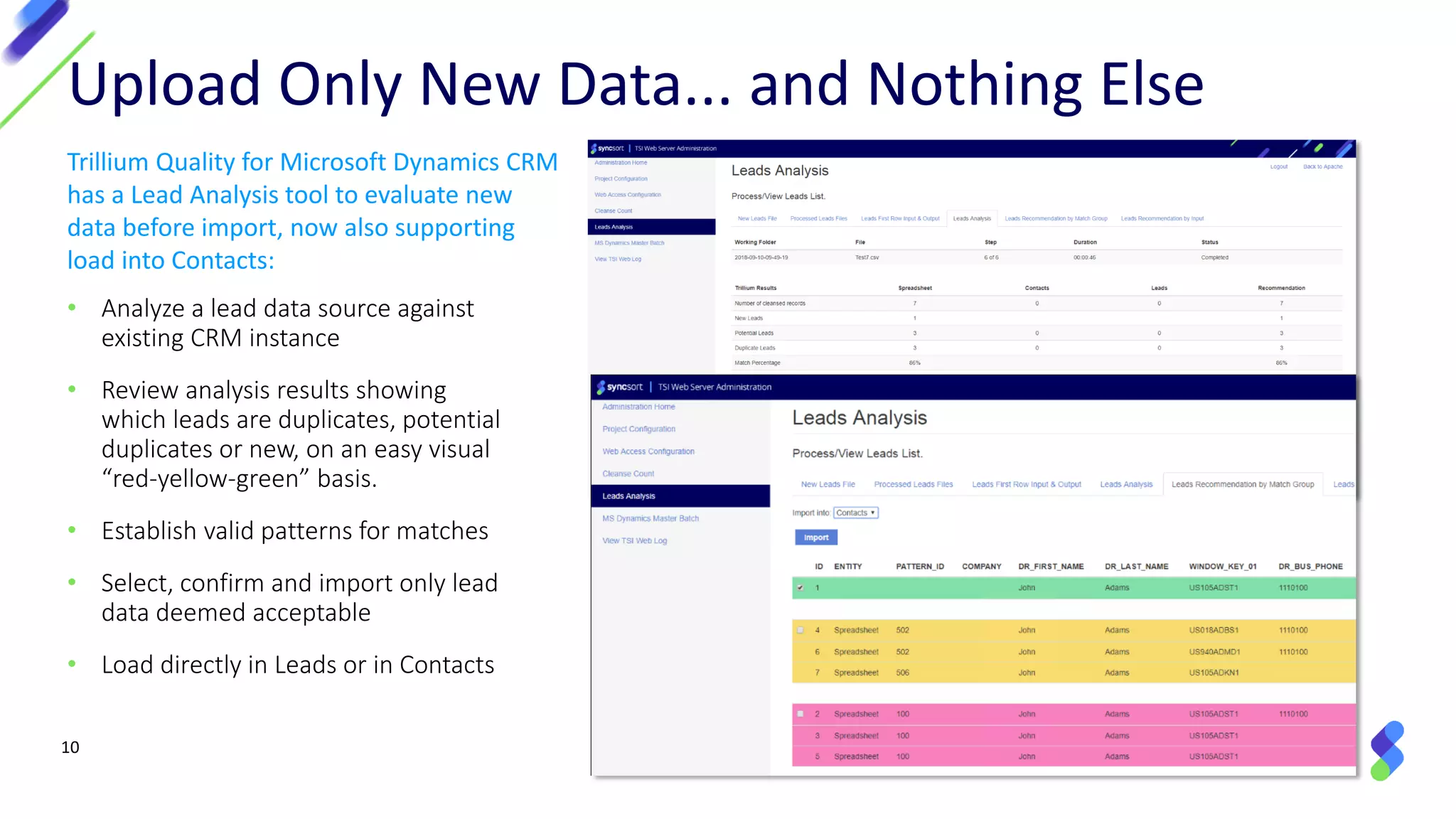Click the syncsort logo in the upper screenshot
Screen dimensions: 1456x819
click(607, 149)
